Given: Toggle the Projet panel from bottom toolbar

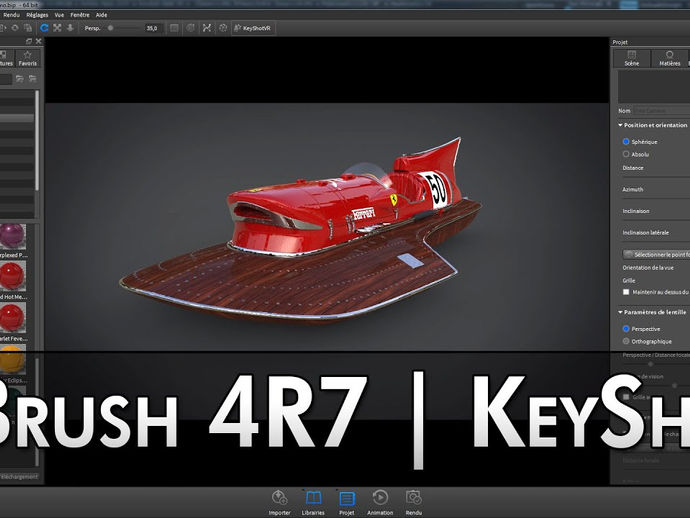Looking at the screenshot, I should point(347,502).
